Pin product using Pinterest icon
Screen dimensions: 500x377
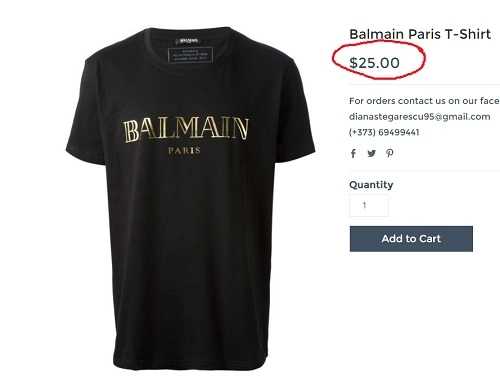click(x=390, y=153)
